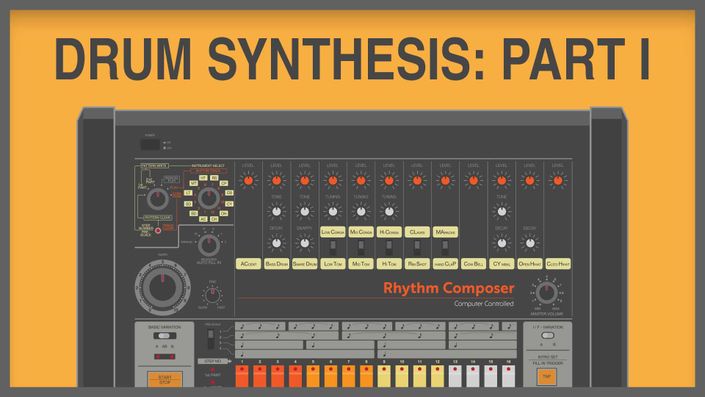Flip the I/F Variation switch
The height and width of the screenshot is (397, 705).
pyautogui.click(x=547, y=335)
